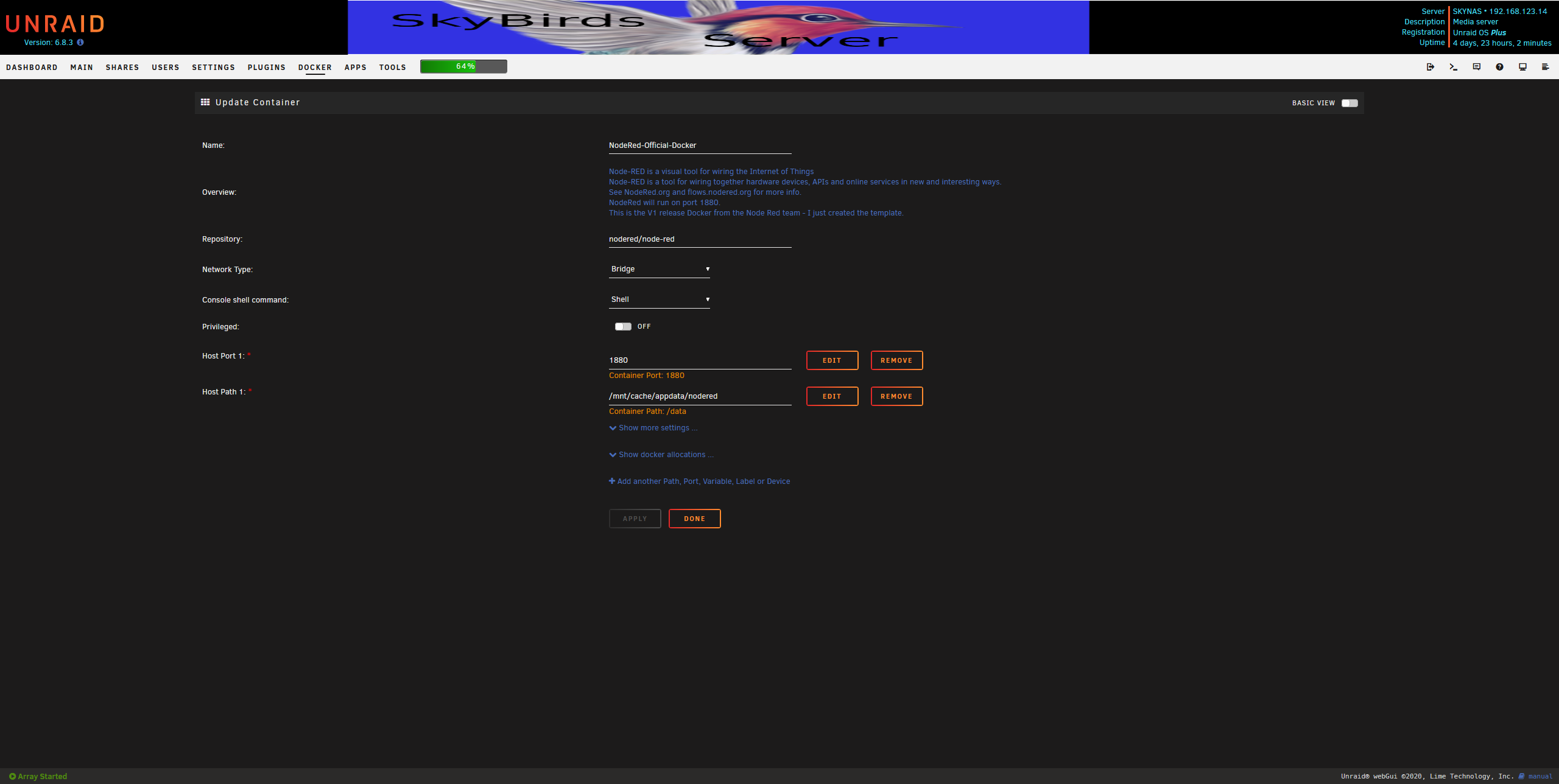This screenshot has width=1559, height=784.
Task: Click the Version: 6.8.3 text
Action: (48, 43)
